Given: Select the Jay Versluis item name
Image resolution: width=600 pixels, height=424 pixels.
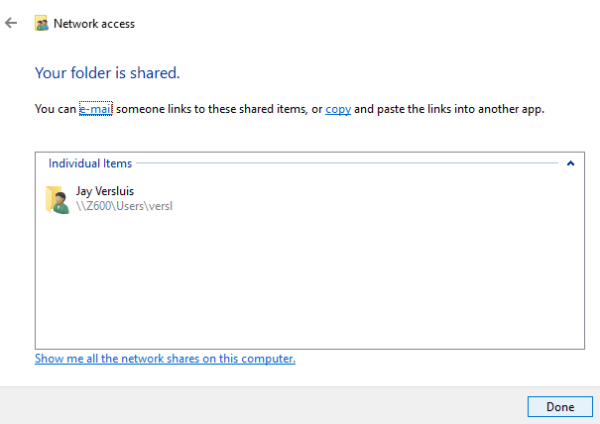Looking at the screenshot, I should [105, 191].
